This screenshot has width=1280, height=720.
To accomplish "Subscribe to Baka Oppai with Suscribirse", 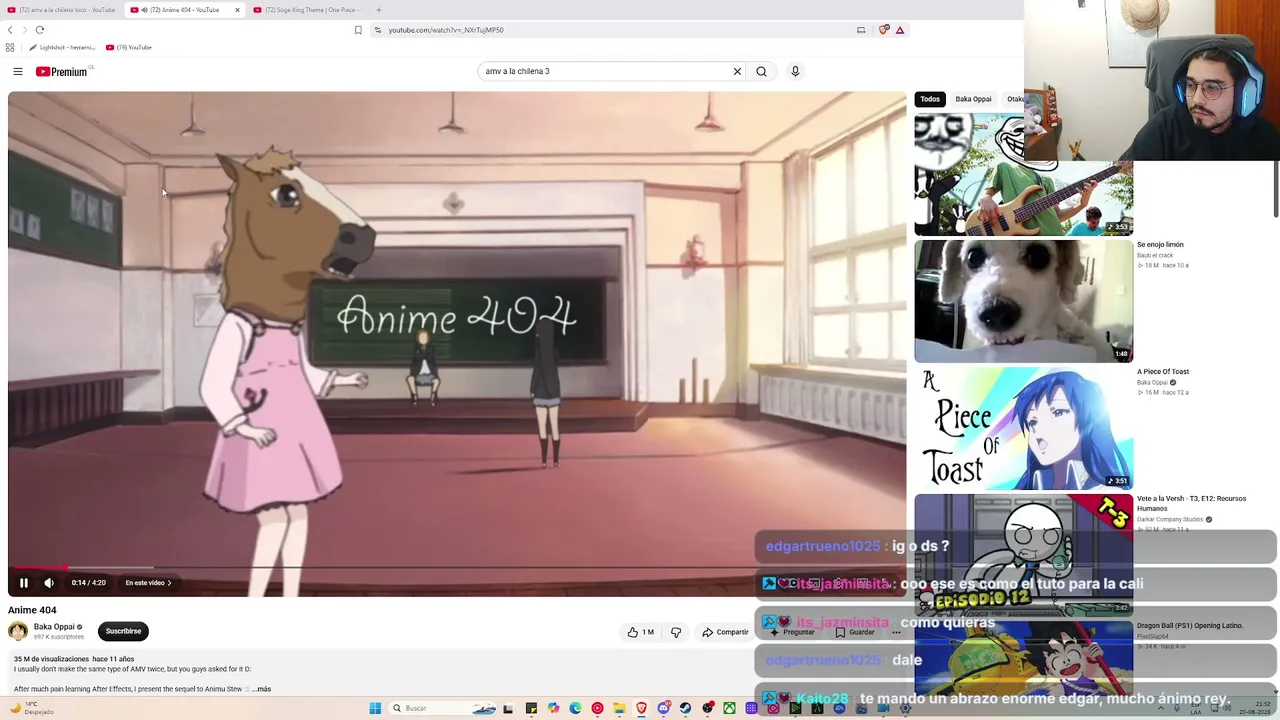I will [x=123, y=631].
